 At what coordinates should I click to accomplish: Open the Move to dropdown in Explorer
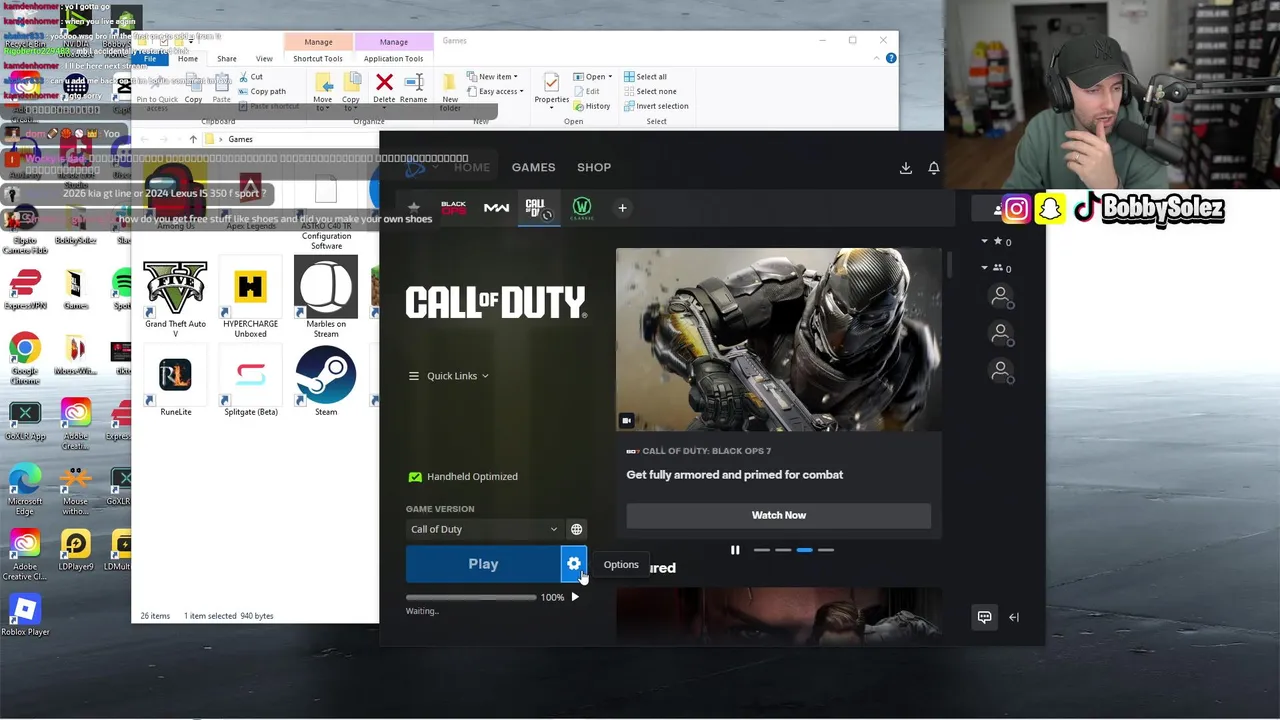(322, 90)
